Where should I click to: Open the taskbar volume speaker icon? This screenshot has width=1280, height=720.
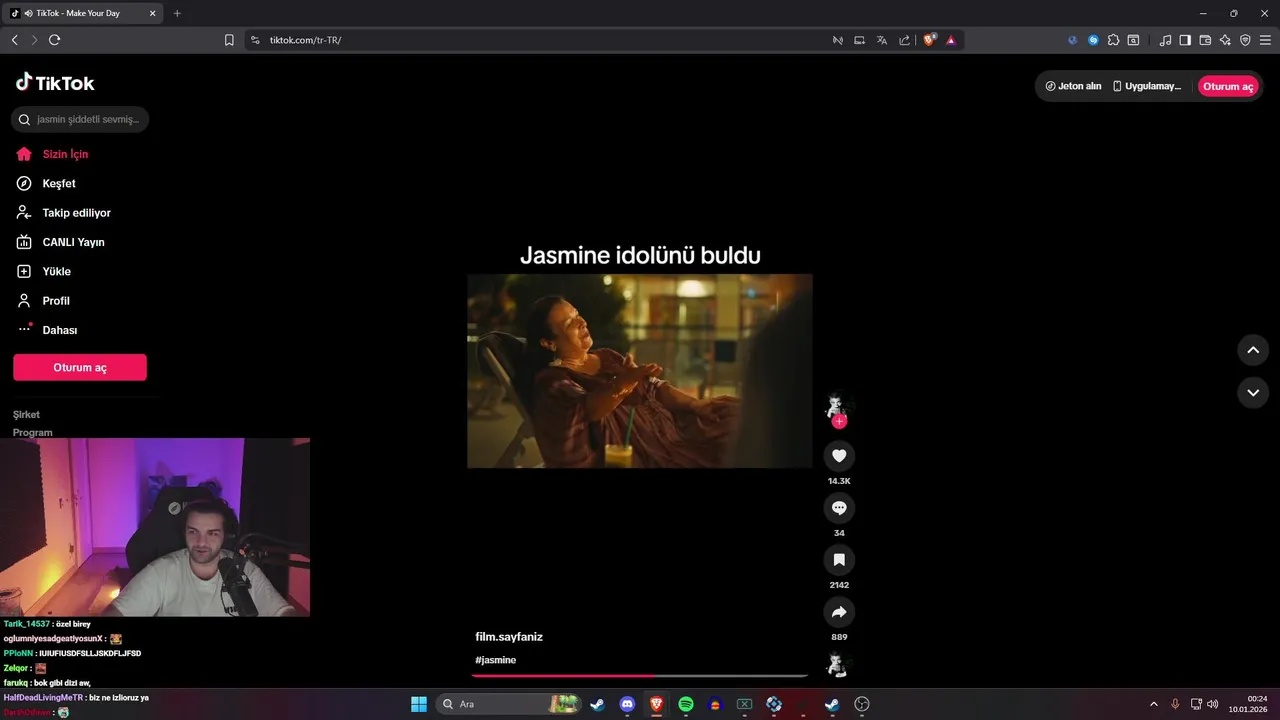click(x=1212, y=704)
